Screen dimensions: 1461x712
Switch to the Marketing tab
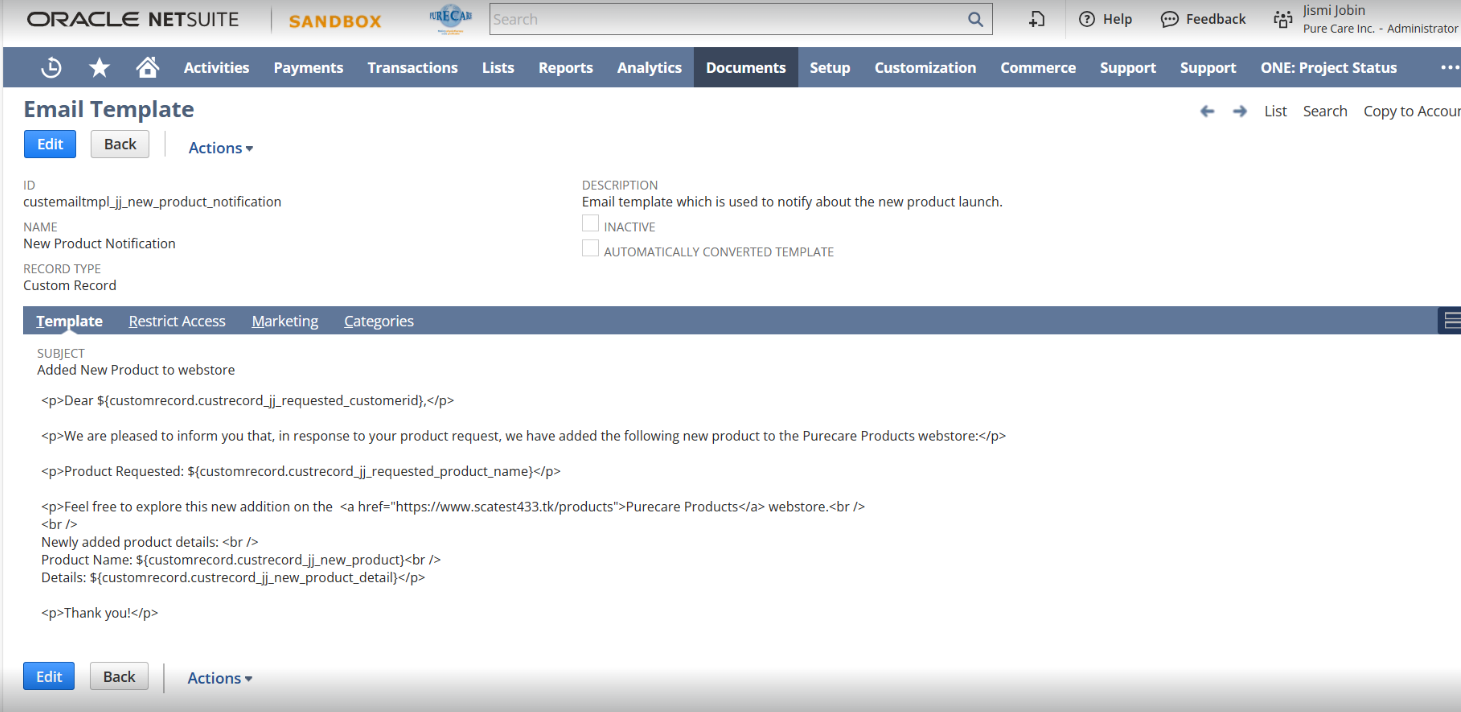(x=285, y=321)
